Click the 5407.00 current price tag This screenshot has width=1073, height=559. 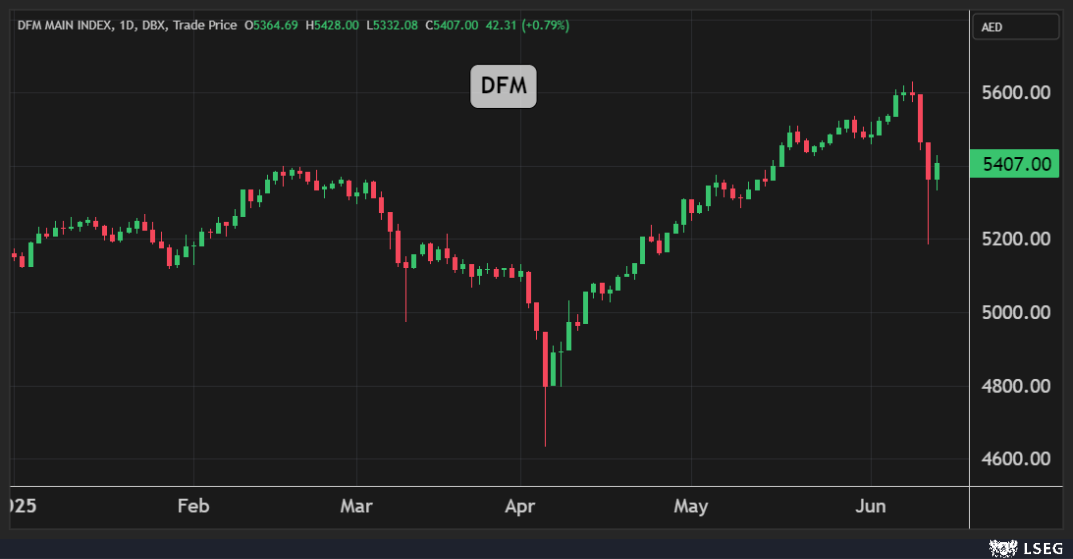(x=1014, y=164)
